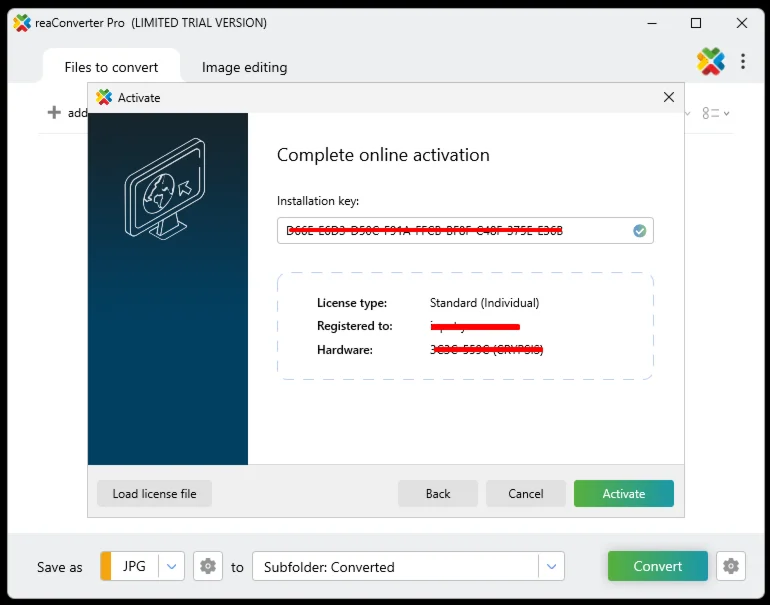Open the list view options dropdown

click(715, 113)
